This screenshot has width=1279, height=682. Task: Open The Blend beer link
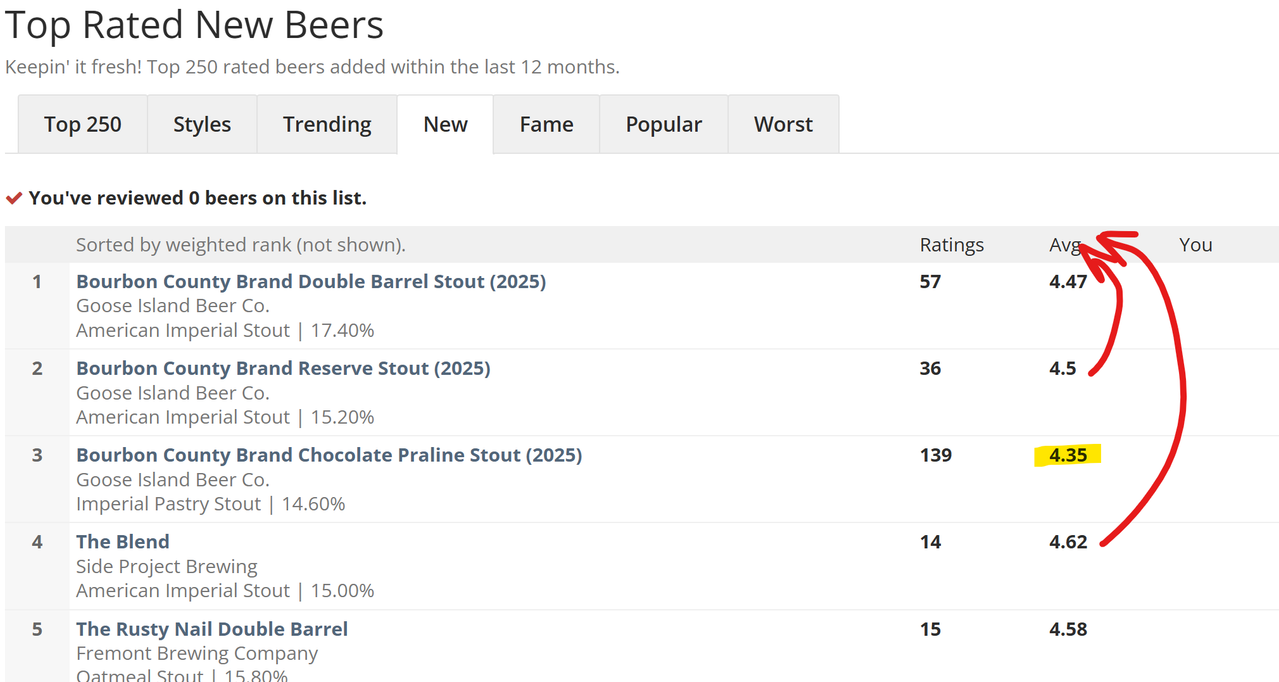pos(123,541)
